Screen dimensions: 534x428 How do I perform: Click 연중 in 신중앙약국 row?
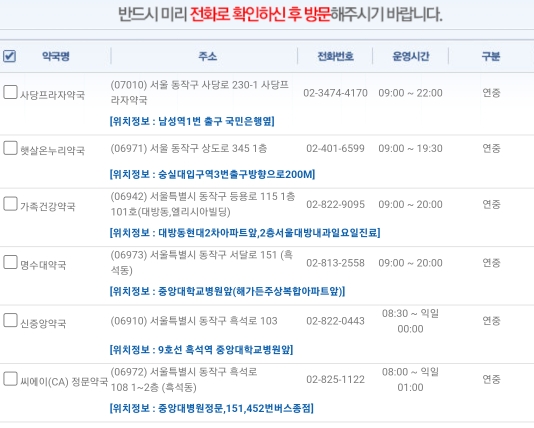[x=491, y=320]
